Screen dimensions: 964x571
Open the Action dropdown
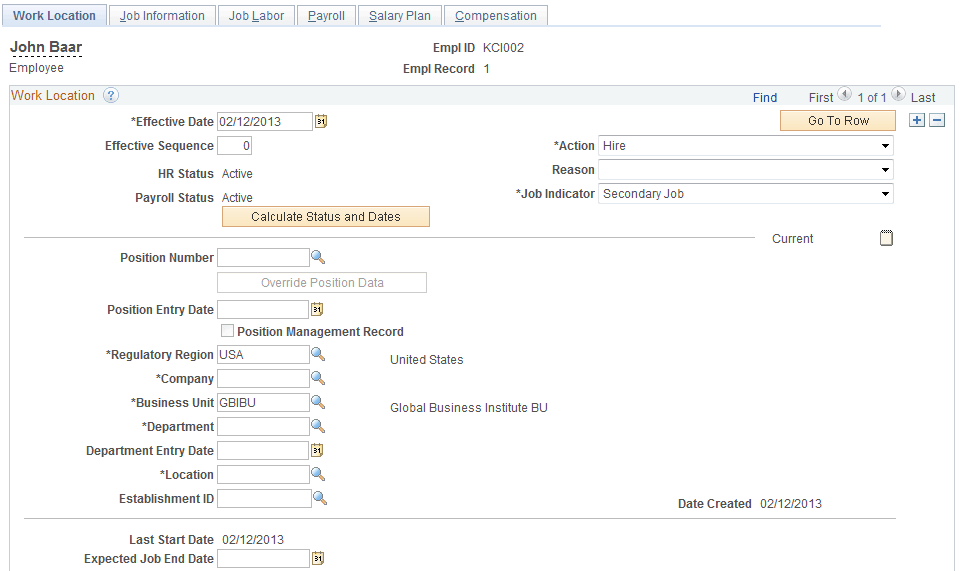pyautogui.click(x=745, y=146)
